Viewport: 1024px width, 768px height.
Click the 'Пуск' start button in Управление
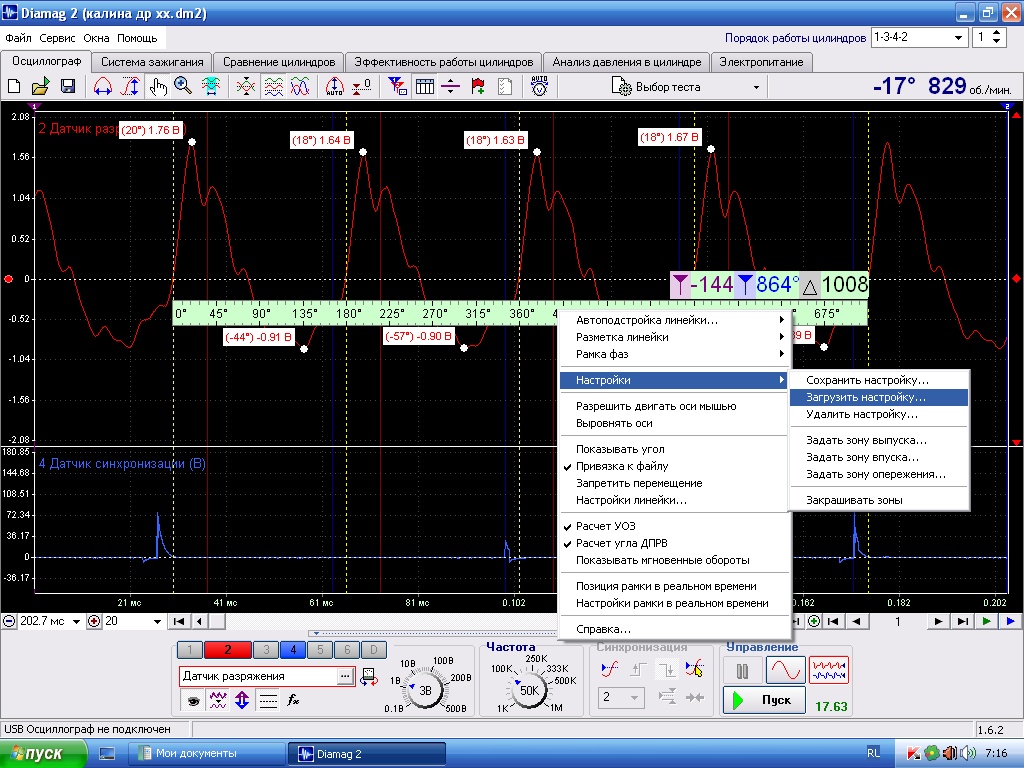coord(763,700)
